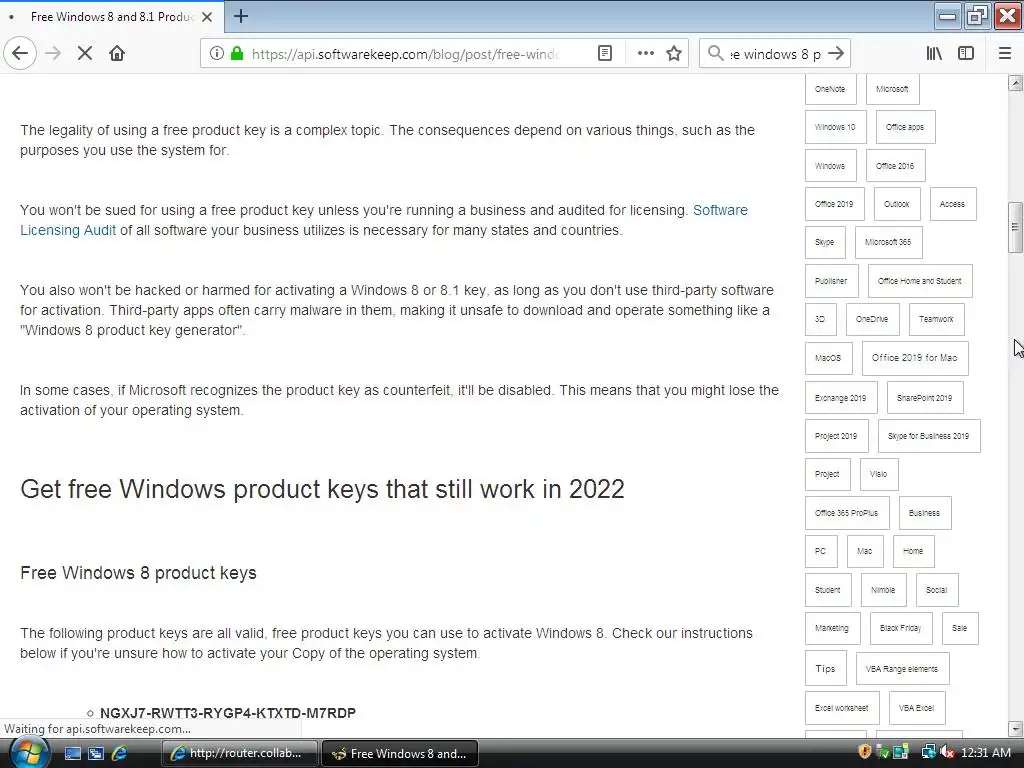Click the network tray icon
Screen dimensions: 1024x768
[928, 752]
